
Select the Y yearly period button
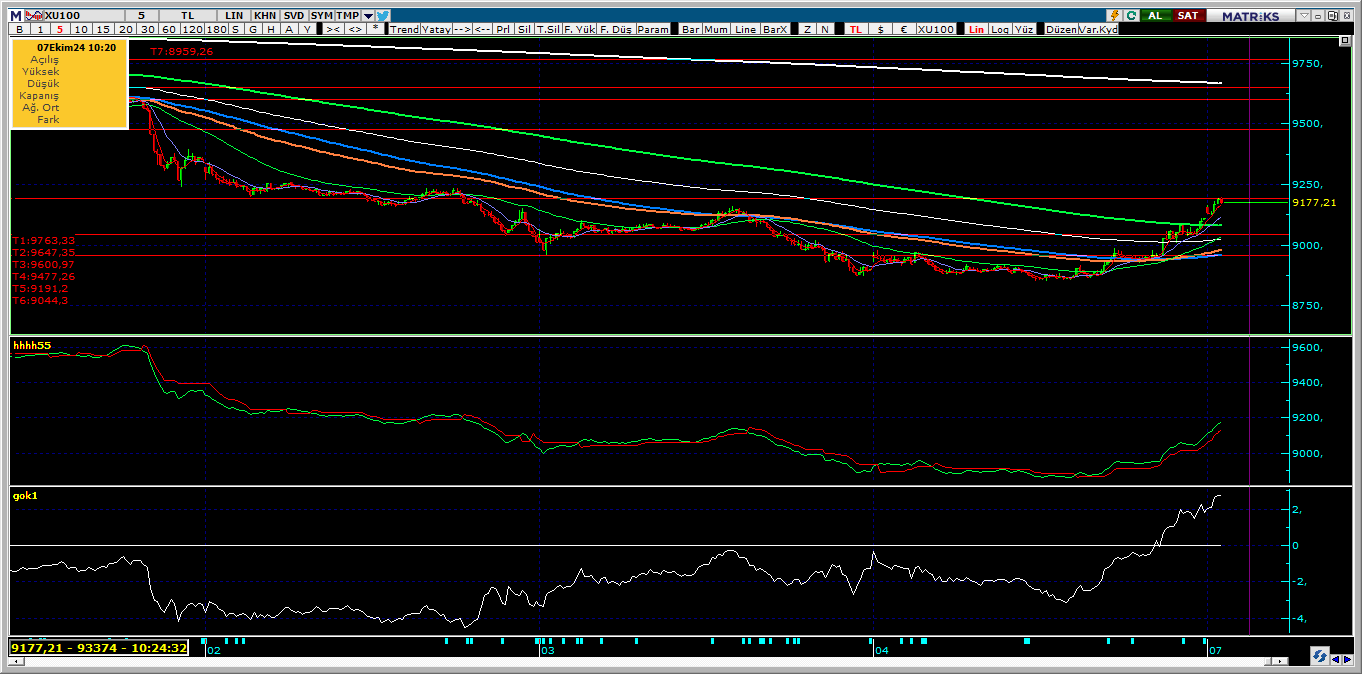[x=307, y=29]
